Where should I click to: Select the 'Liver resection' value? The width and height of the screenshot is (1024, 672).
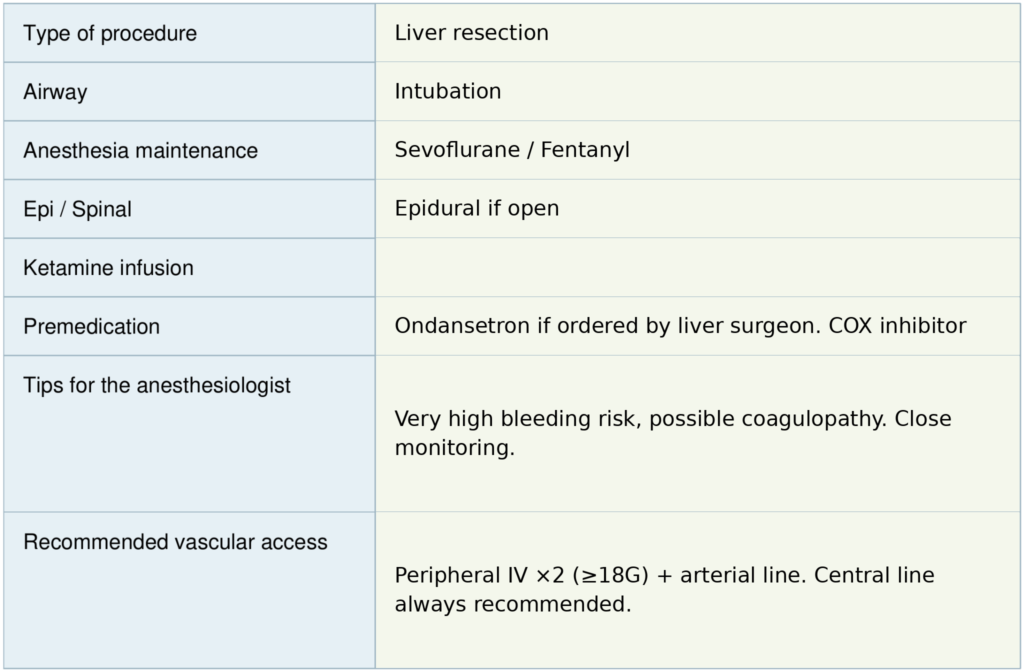471,33
